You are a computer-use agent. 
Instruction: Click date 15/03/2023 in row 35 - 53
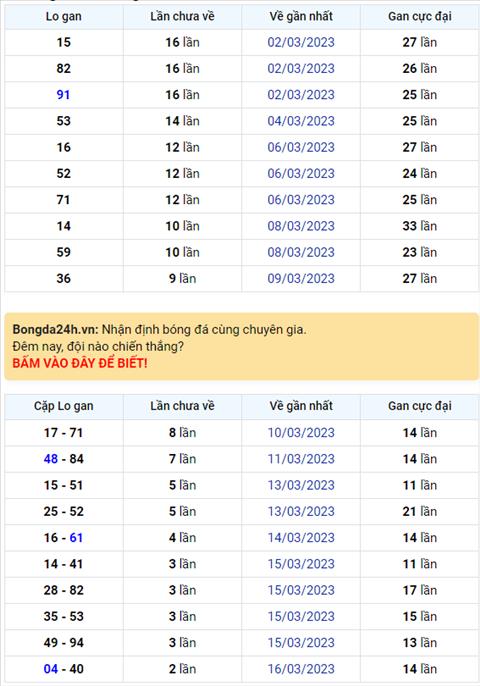coord(301,616)
